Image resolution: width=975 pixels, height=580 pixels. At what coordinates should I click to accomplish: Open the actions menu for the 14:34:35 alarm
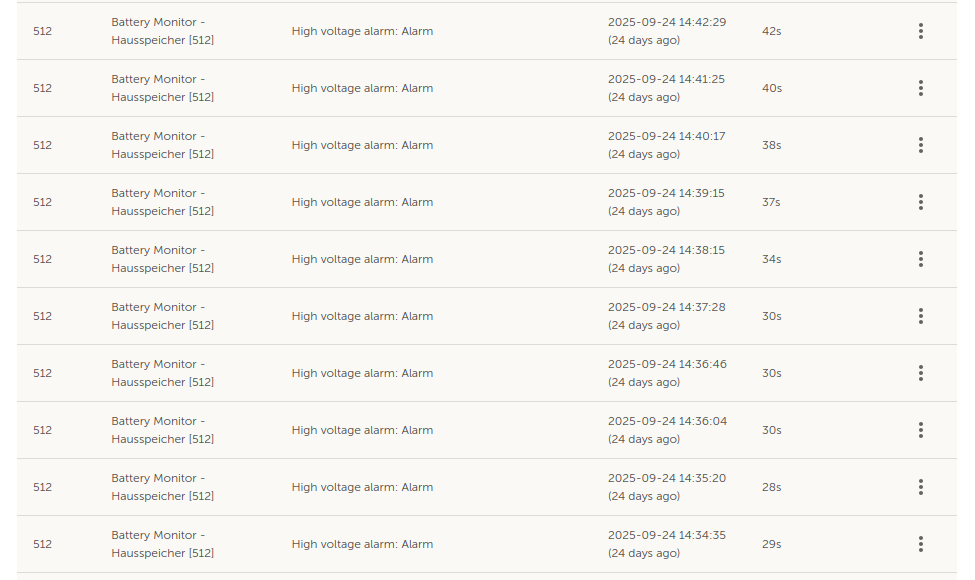click(x=920, y=544)
